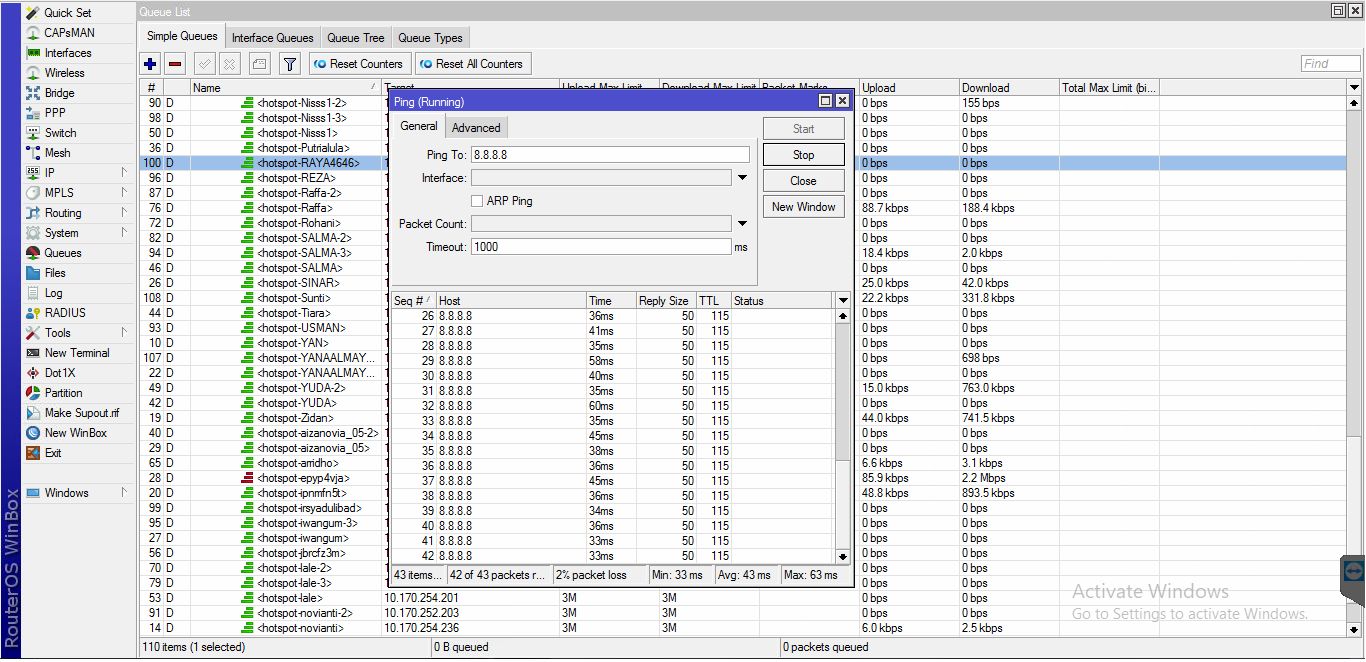Open the Wireless menu

(64, 73)
